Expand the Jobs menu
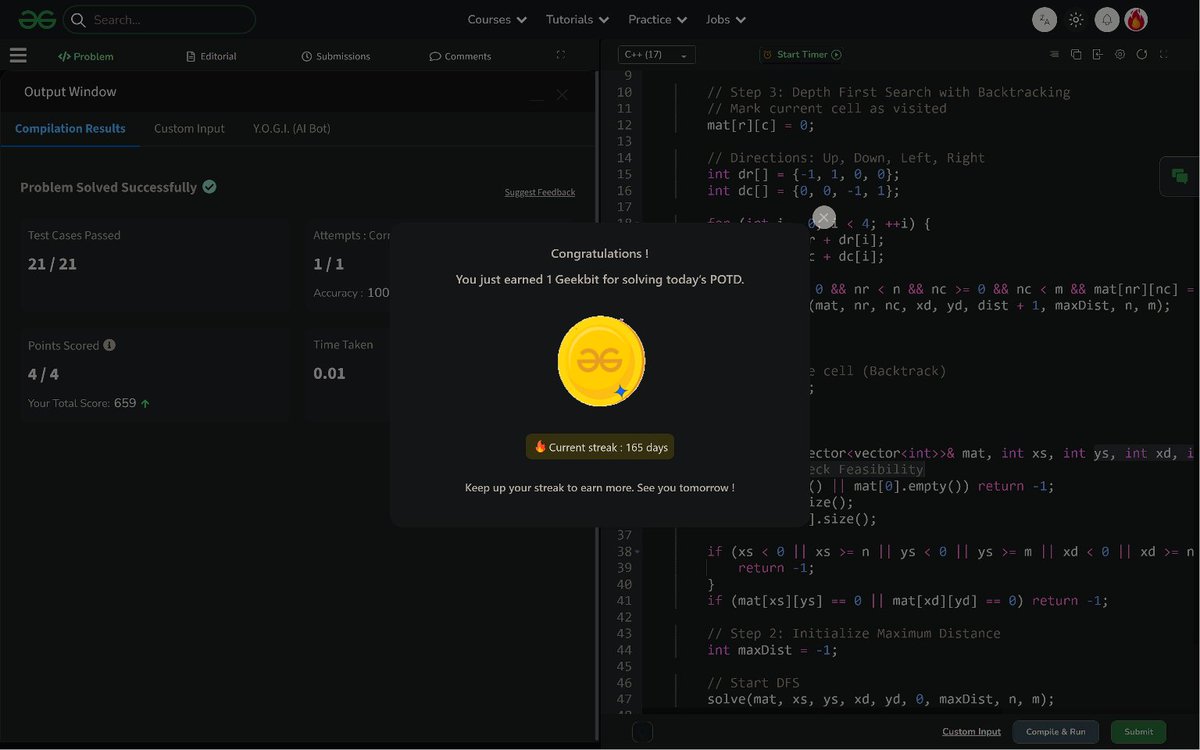 (726, 19)
